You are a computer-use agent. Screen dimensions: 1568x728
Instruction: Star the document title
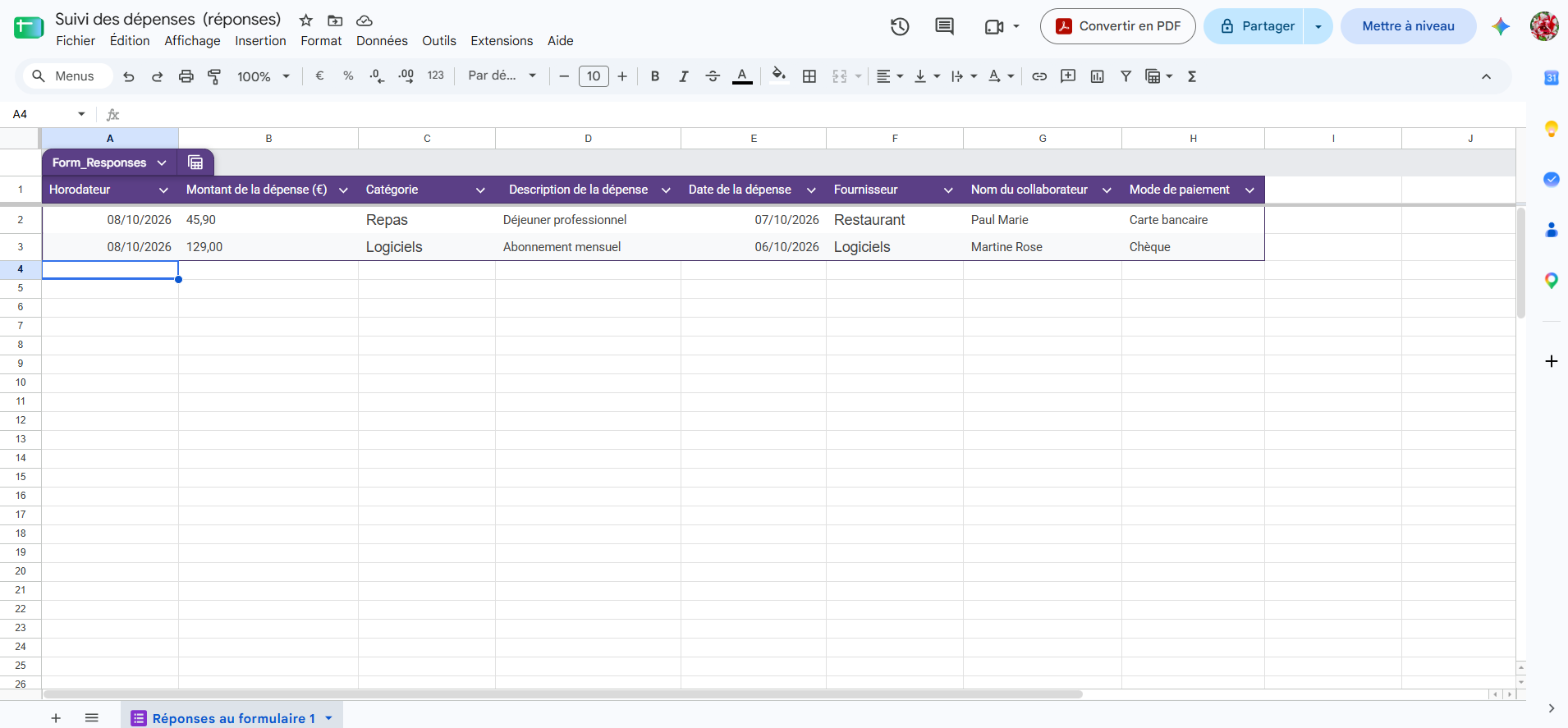click(x=305, y=21)
